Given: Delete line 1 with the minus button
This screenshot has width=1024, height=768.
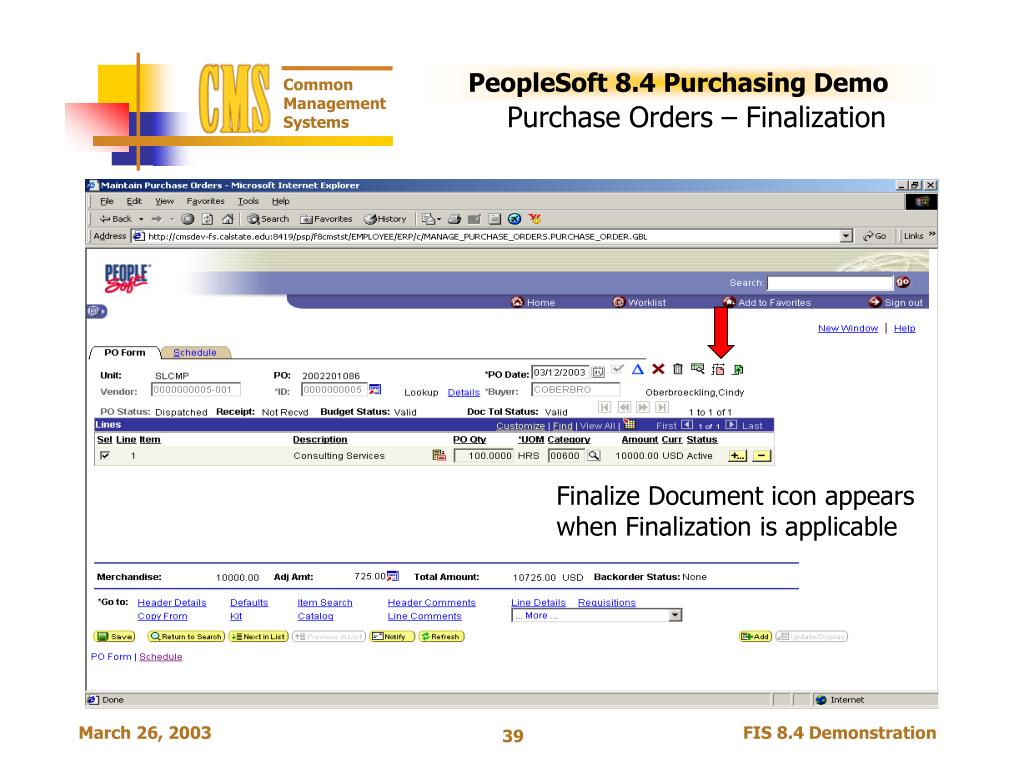Looking at the screenshot, I should [x=762, y=456].
